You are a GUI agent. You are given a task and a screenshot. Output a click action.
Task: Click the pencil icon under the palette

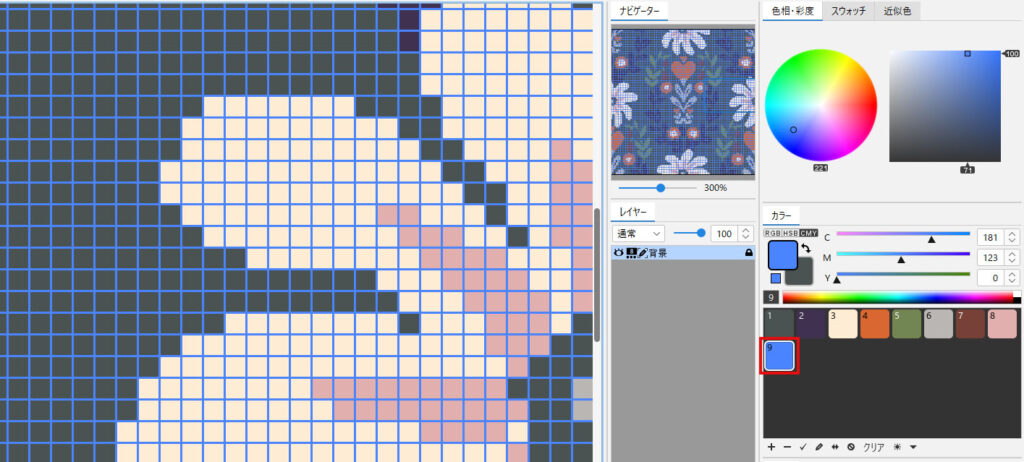click(x=819, y=447)
